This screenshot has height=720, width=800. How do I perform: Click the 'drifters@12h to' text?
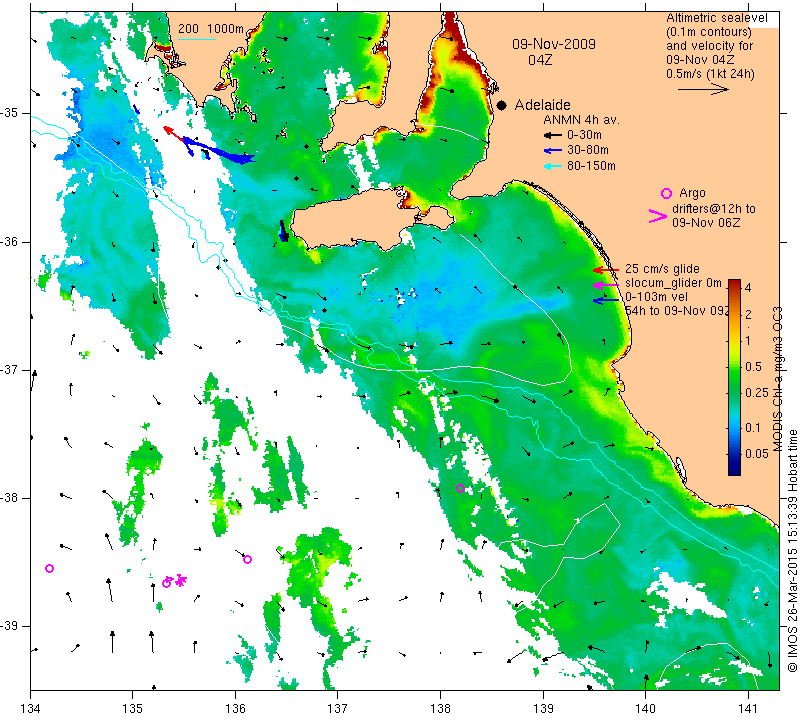714,209
